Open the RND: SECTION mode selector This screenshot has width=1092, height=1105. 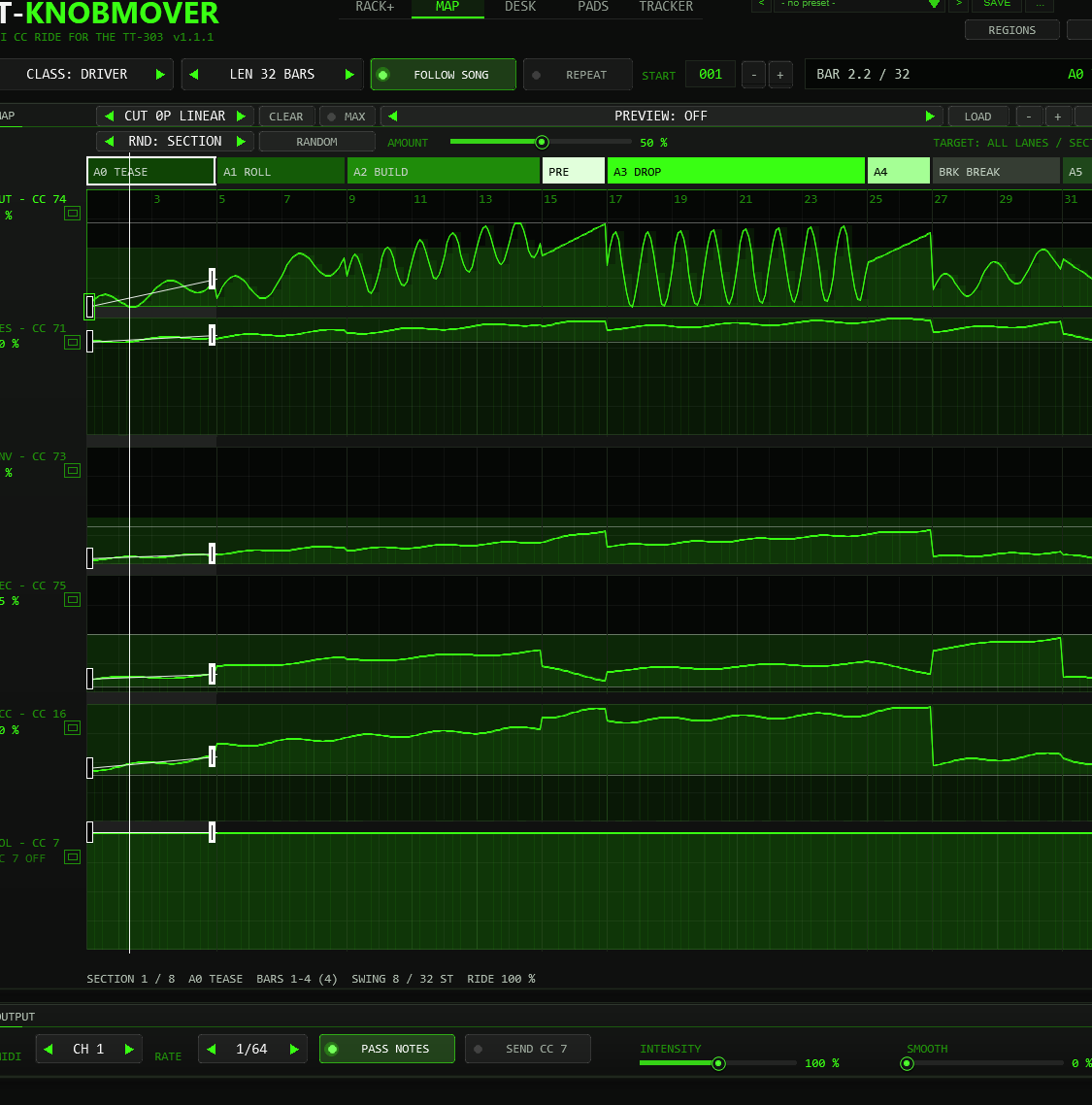point(175,142)
